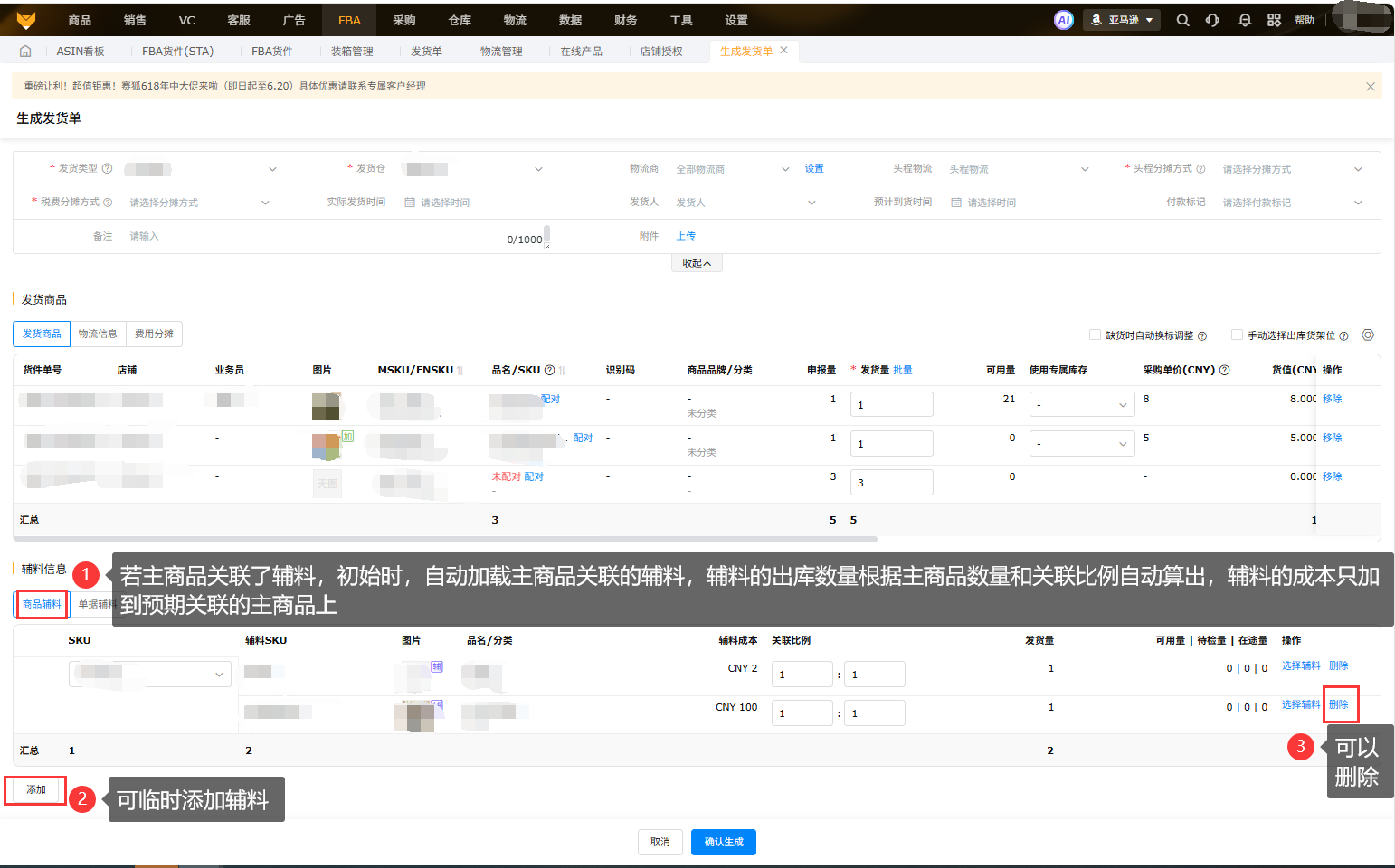Open the notification bell

1245,20
